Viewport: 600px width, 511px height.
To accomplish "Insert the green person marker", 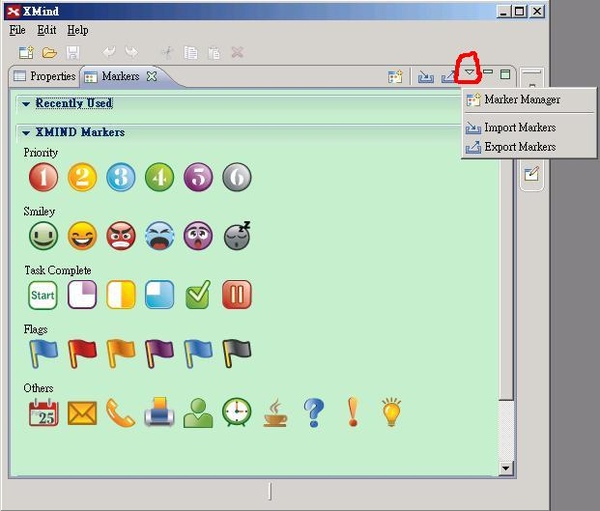I will pos(198,413).
